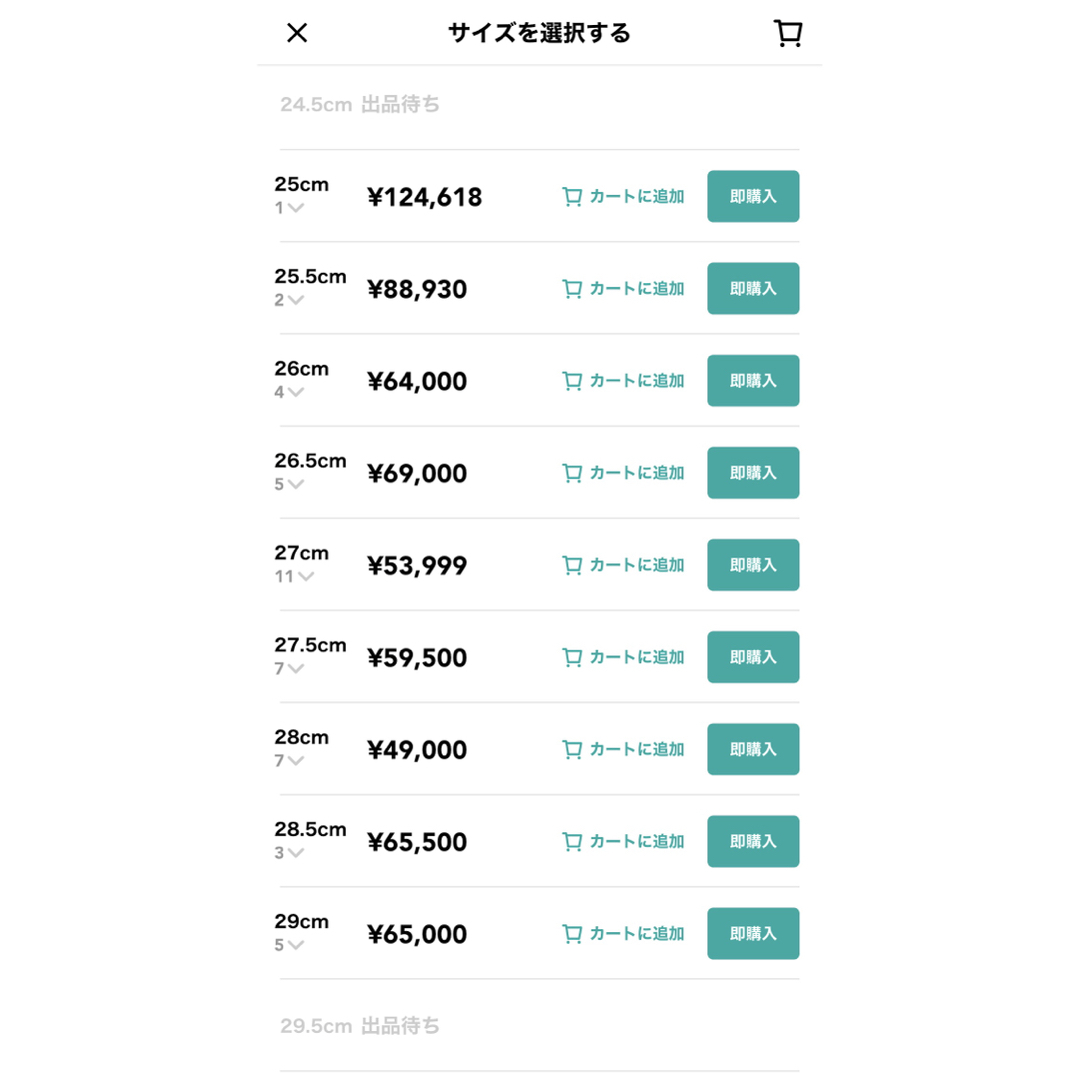Expand the 26cm listings chevron
The height and width of the screenshot is (1080, 1080).
coord(296,393)
